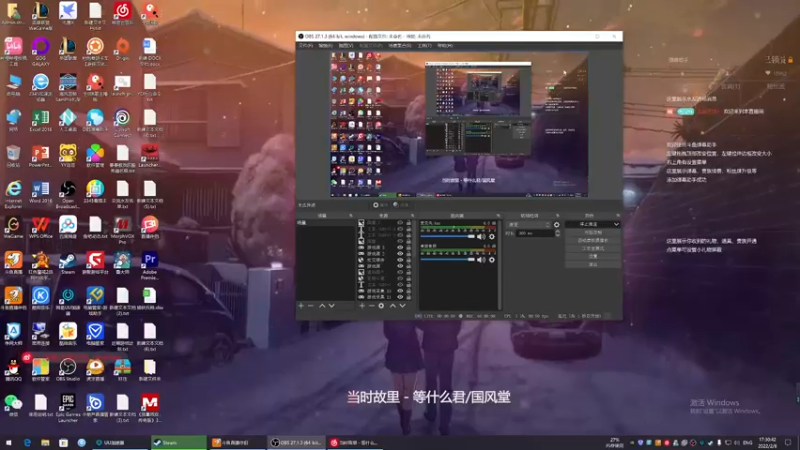Open the 工具(T) menu in OBS

[x=424, y=46]
